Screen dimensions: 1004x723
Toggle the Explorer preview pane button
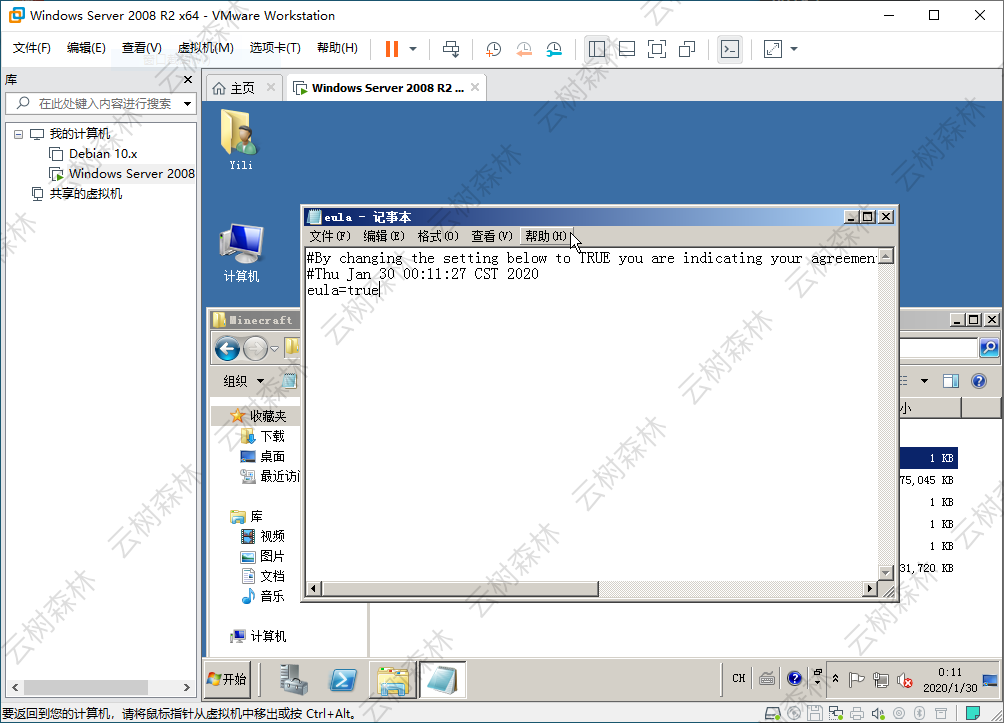tap(951, 381)
